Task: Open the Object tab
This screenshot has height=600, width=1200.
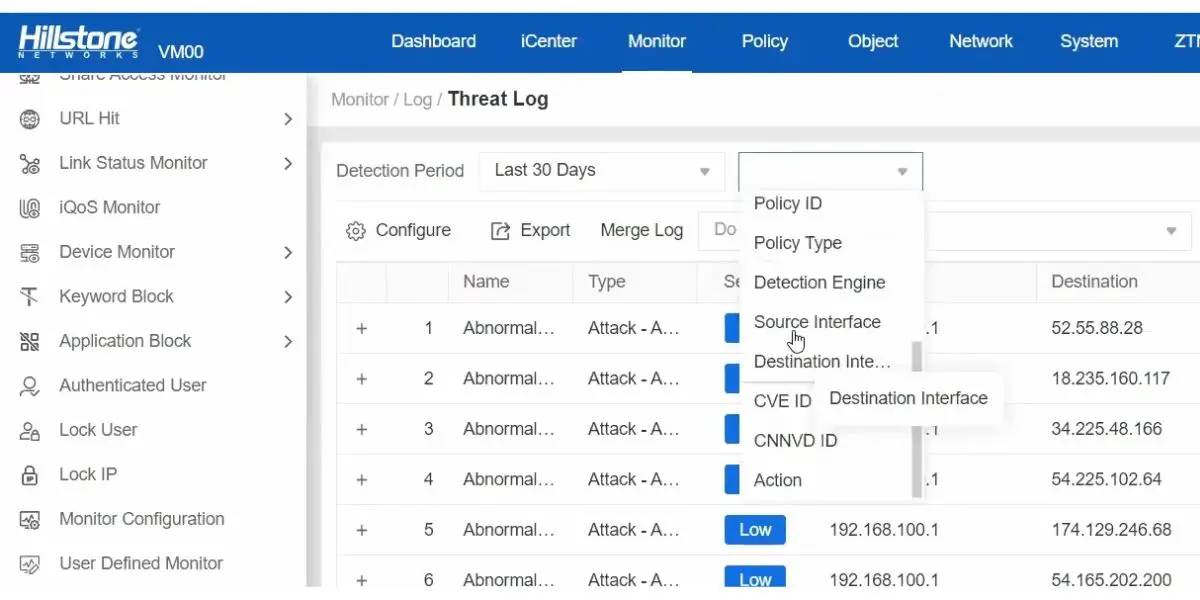Action: point(873,41)
